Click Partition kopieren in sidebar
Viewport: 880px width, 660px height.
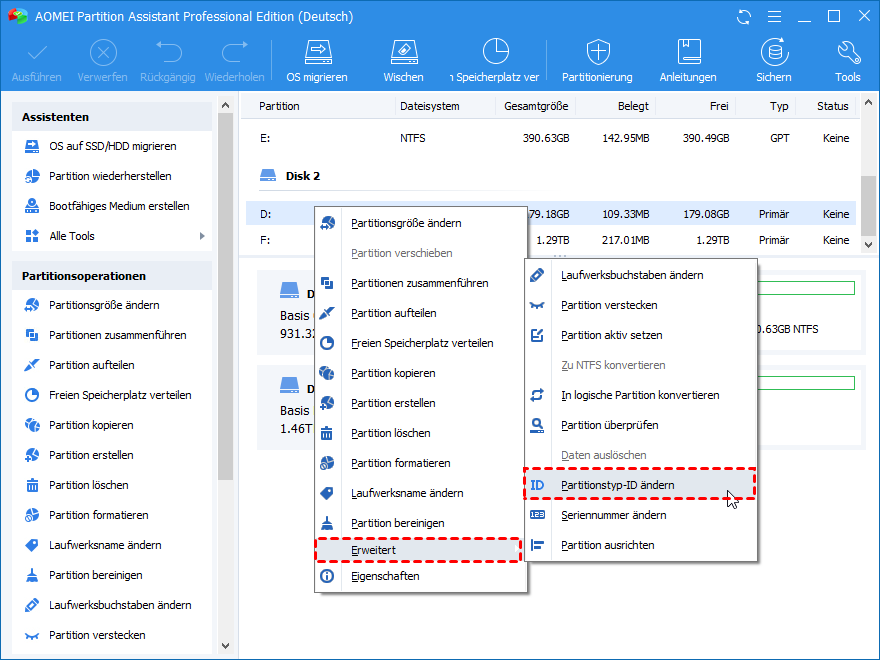point(91,425)
